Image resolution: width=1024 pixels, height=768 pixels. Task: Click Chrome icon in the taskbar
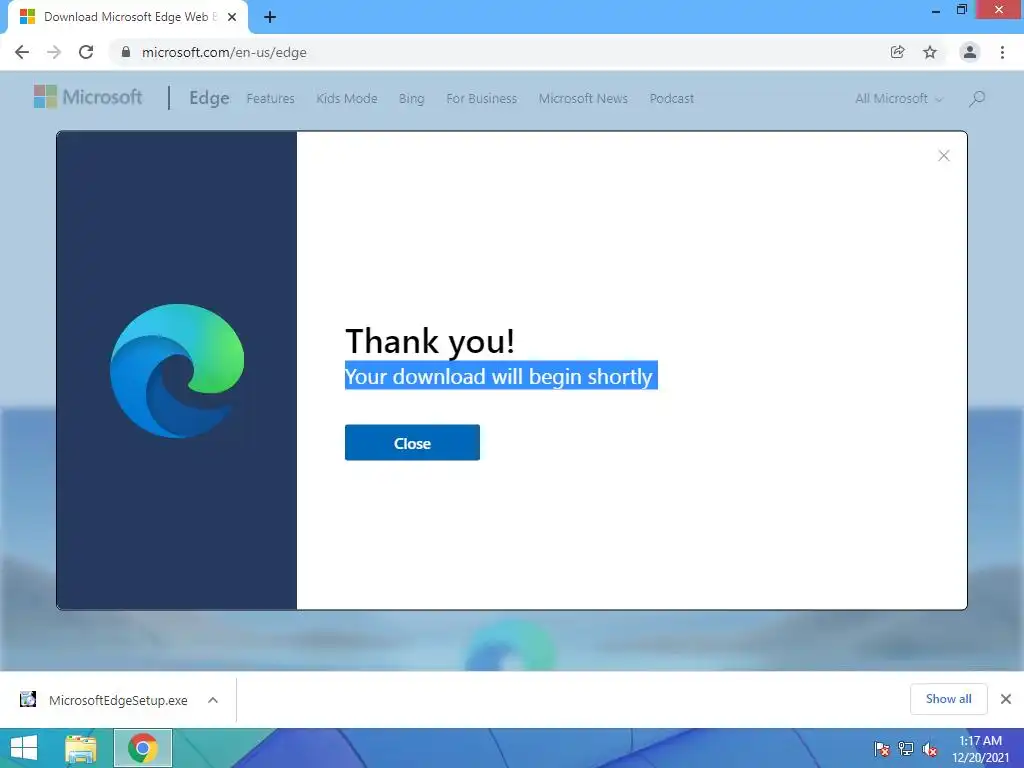click(143, 748)
